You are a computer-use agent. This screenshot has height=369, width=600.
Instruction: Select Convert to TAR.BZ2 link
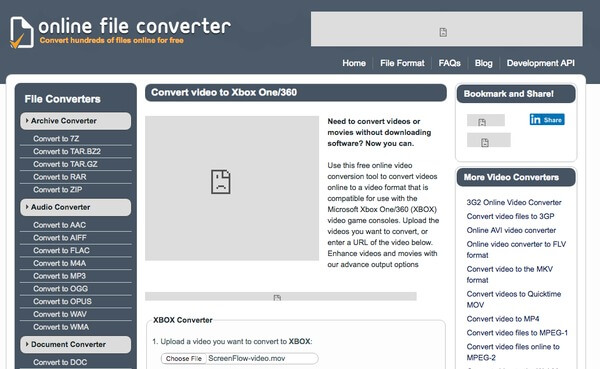(x=67, y=152)
